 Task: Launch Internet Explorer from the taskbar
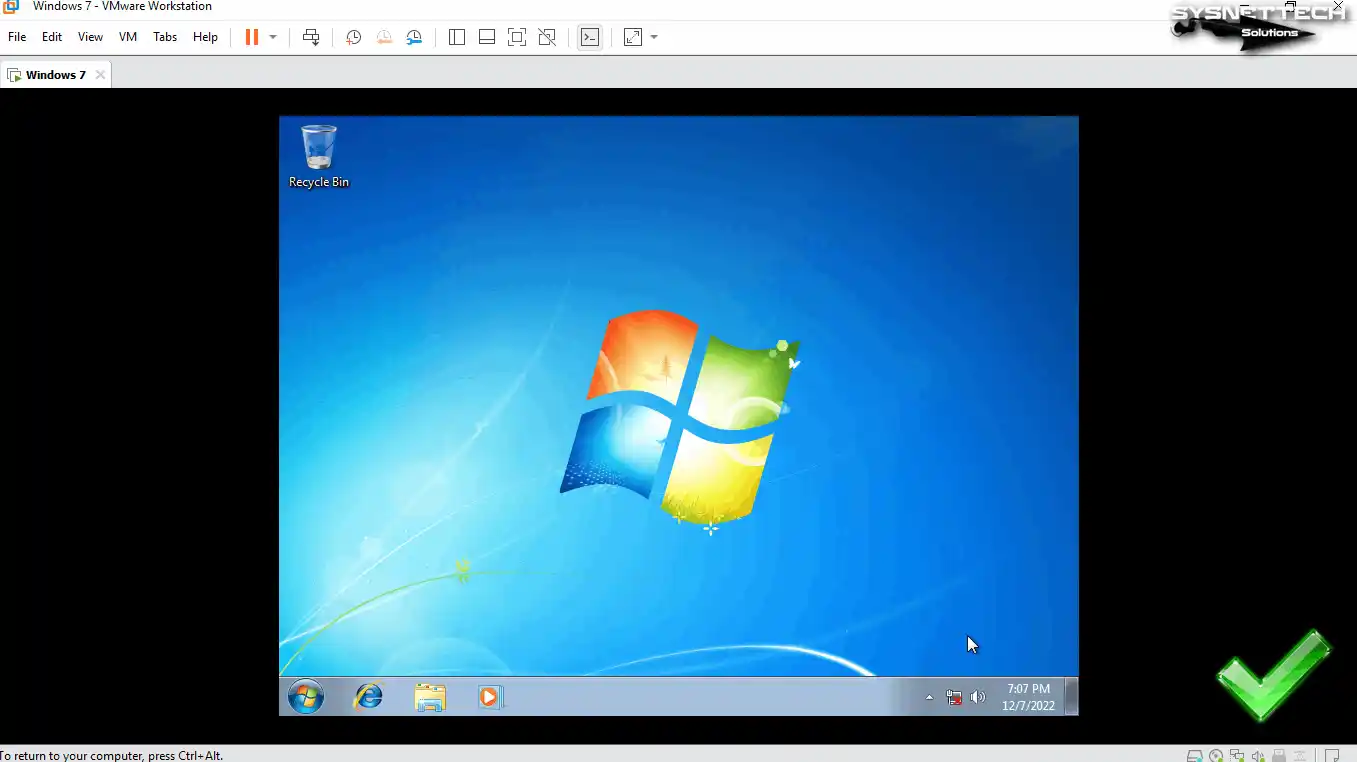pos(369,697)
